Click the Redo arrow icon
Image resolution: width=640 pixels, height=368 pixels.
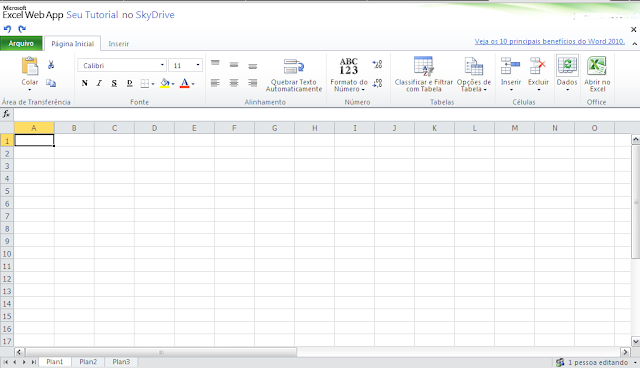pyautogui.click(x=22, y=29)
